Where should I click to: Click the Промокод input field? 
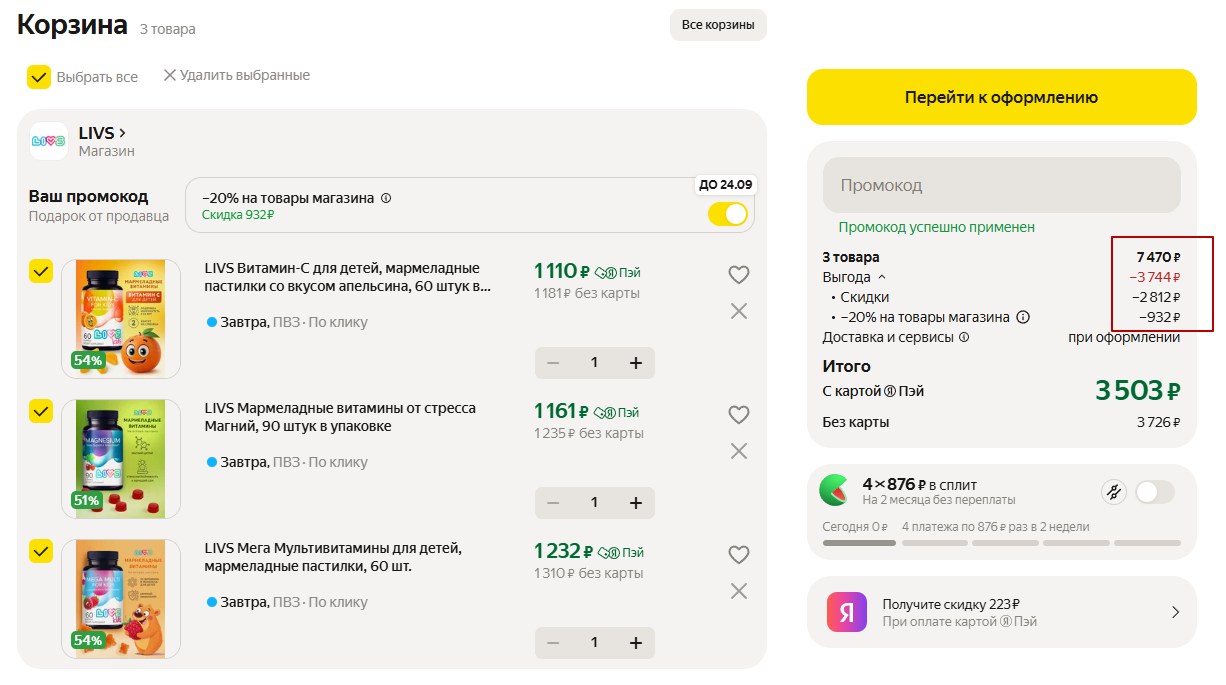(x=1001, y=185)
